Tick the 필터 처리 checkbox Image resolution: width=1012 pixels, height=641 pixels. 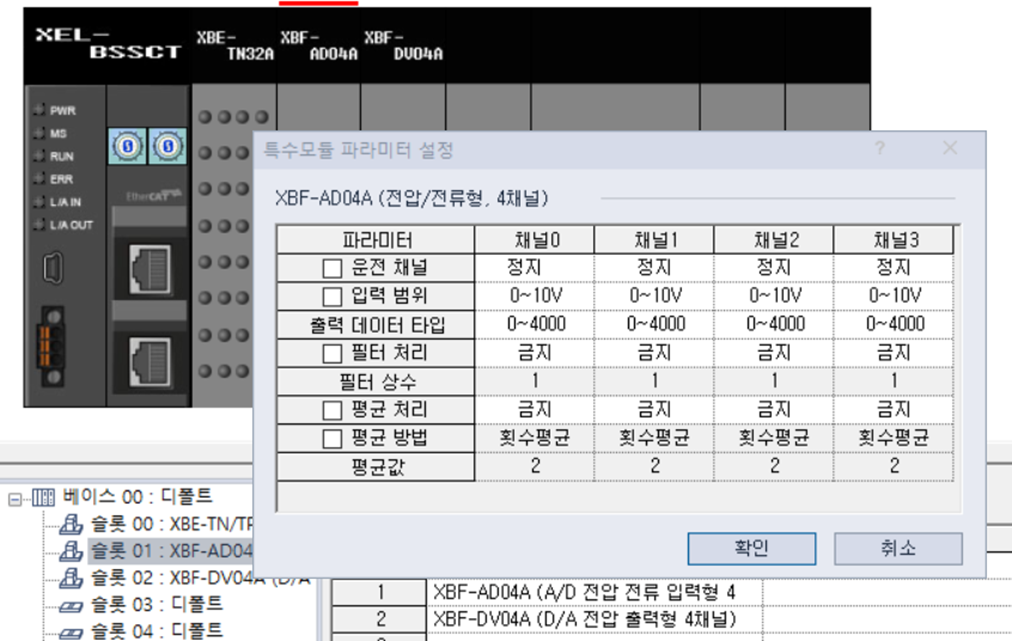click(332, 354)
